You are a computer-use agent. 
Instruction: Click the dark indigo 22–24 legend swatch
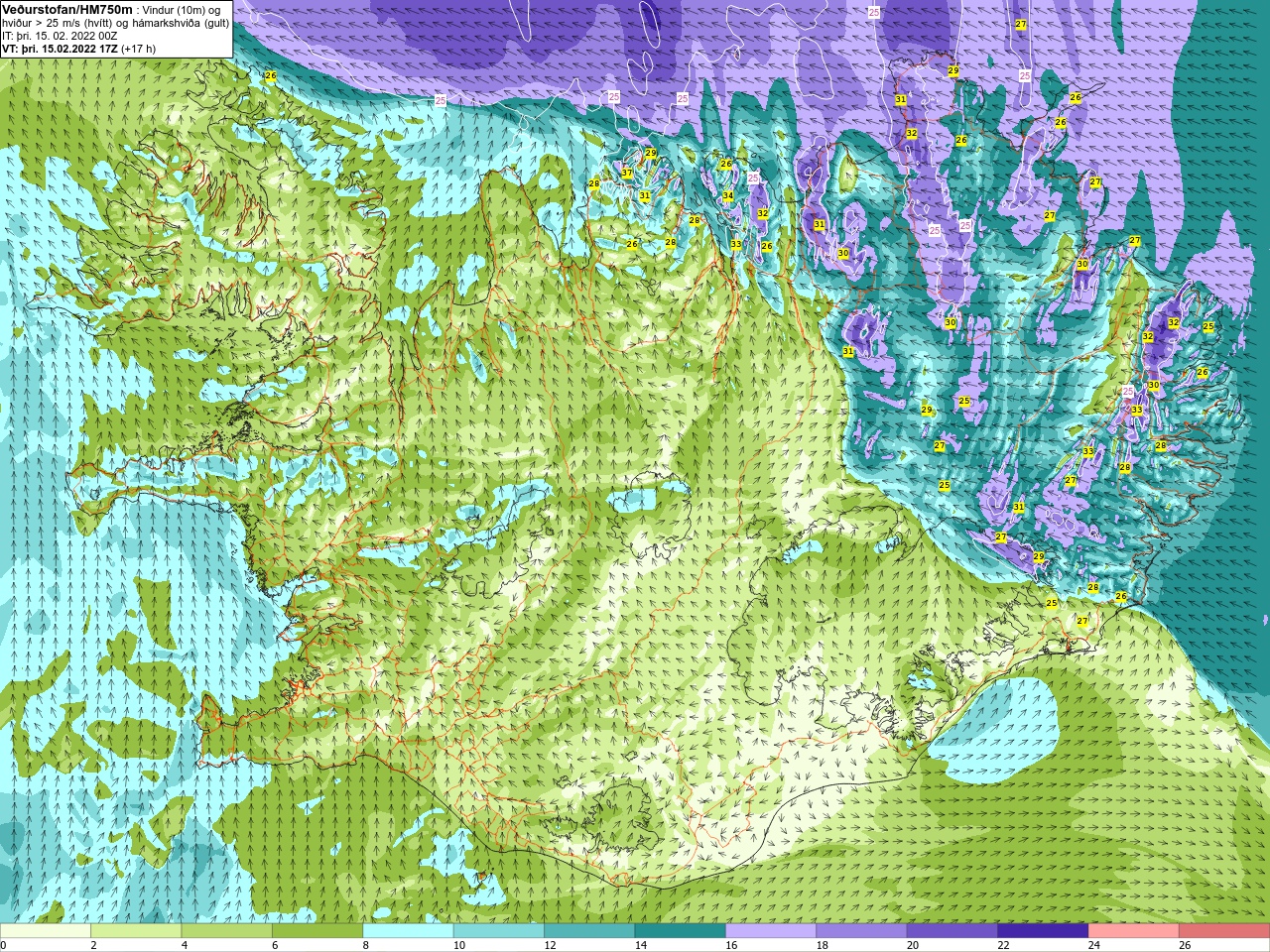pos(1043,931)
